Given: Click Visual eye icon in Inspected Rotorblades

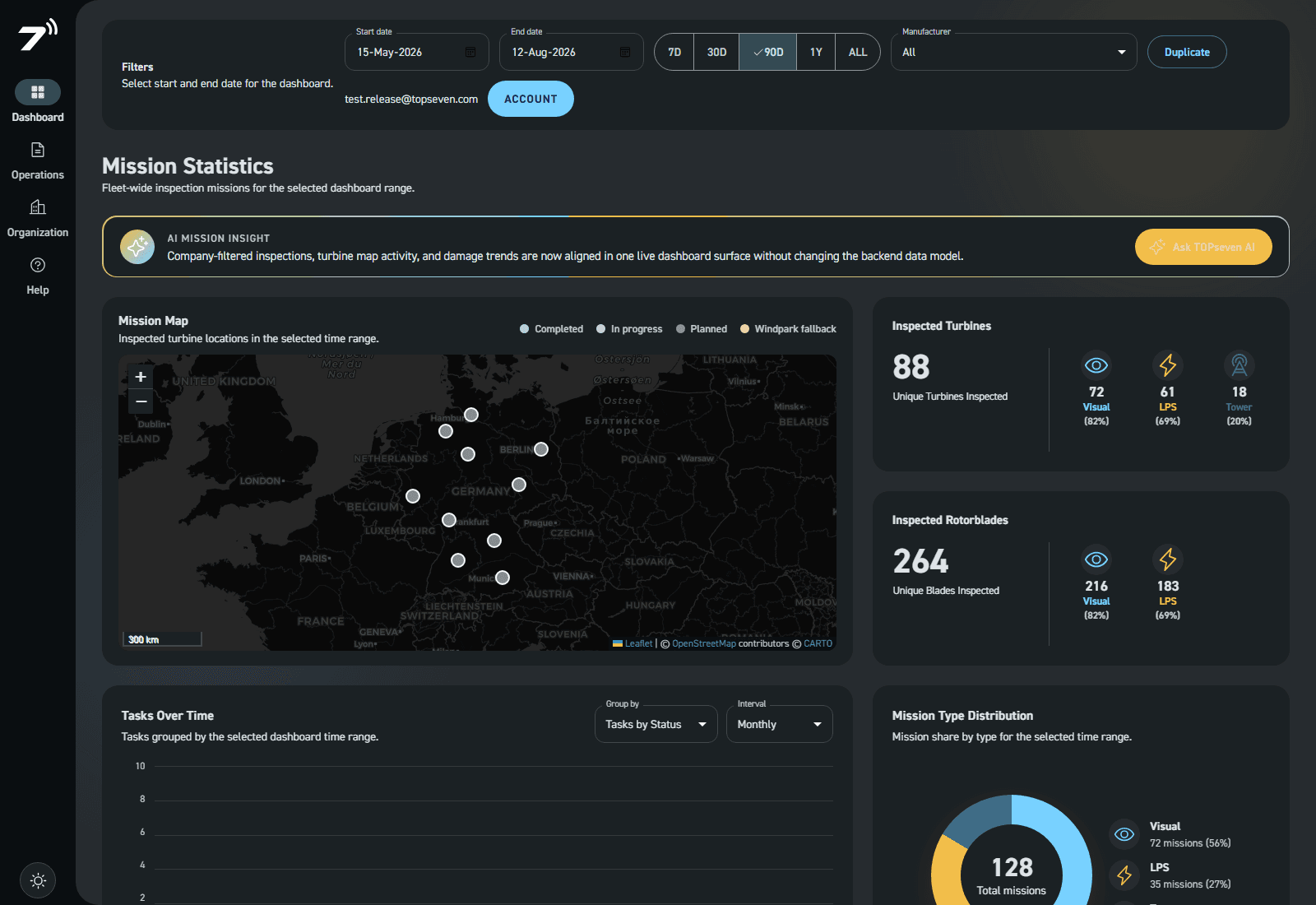Looking at the screenshot, I should pos(1096,559).
